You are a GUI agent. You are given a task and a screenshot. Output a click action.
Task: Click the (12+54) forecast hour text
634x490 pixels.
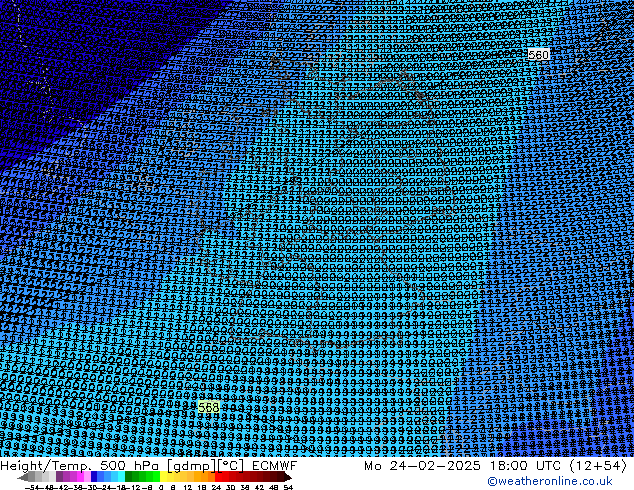(598, 466)
